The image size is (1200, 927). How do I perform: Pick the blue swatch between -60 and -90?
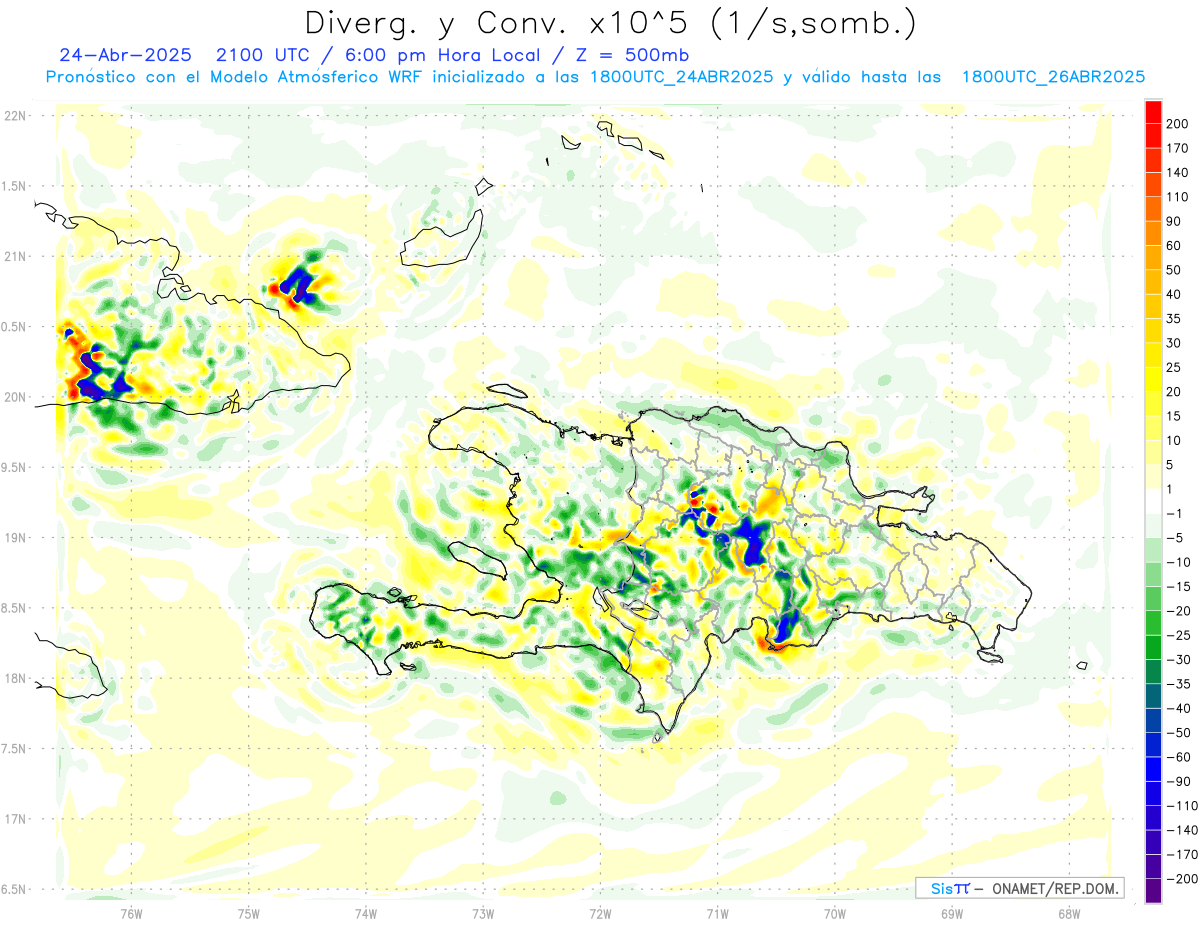(1154, 769)
